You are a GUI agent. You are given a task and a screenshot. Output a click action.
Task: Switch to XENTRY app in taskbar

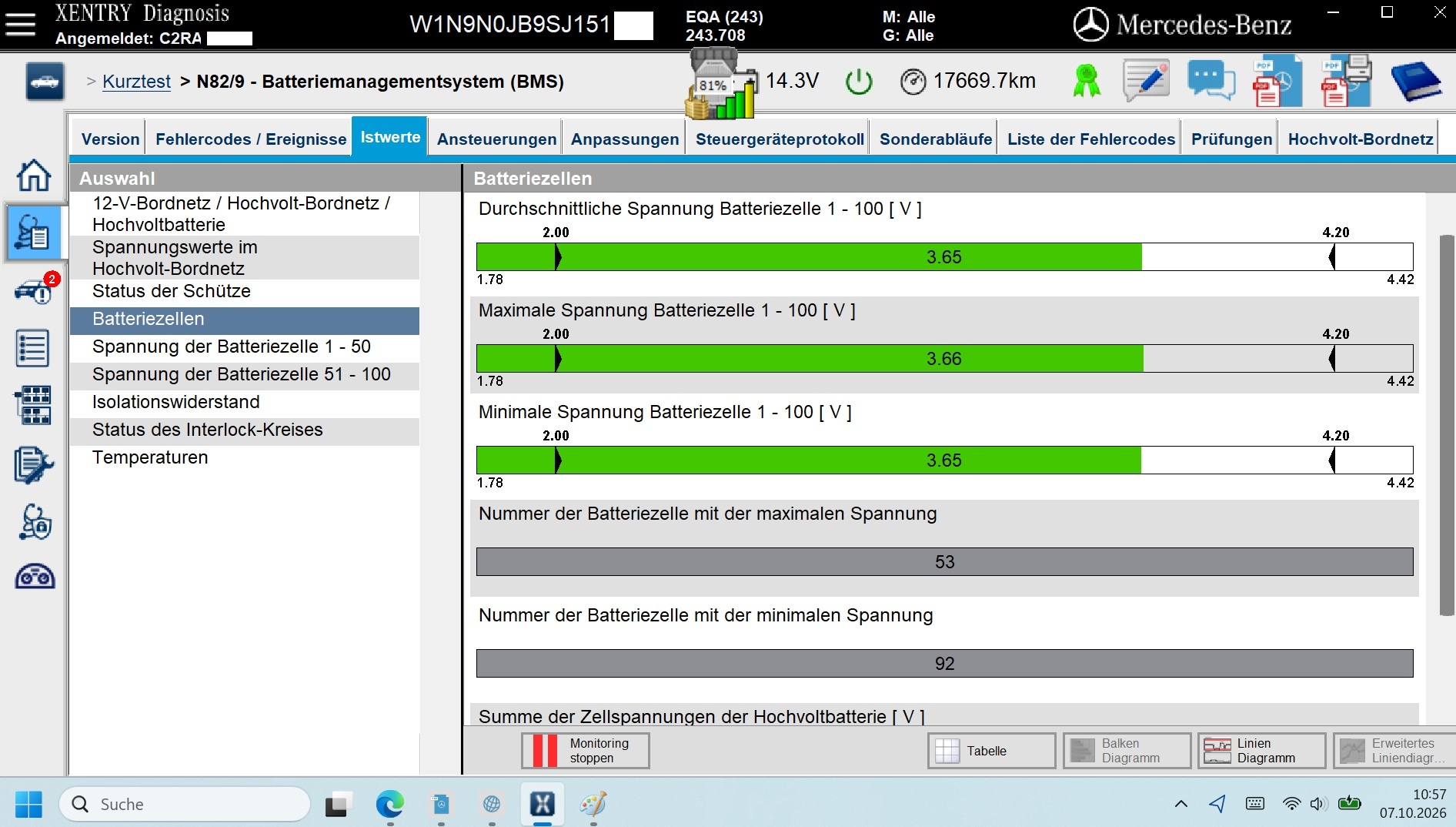pyautogui.click(x=543, y=805)
